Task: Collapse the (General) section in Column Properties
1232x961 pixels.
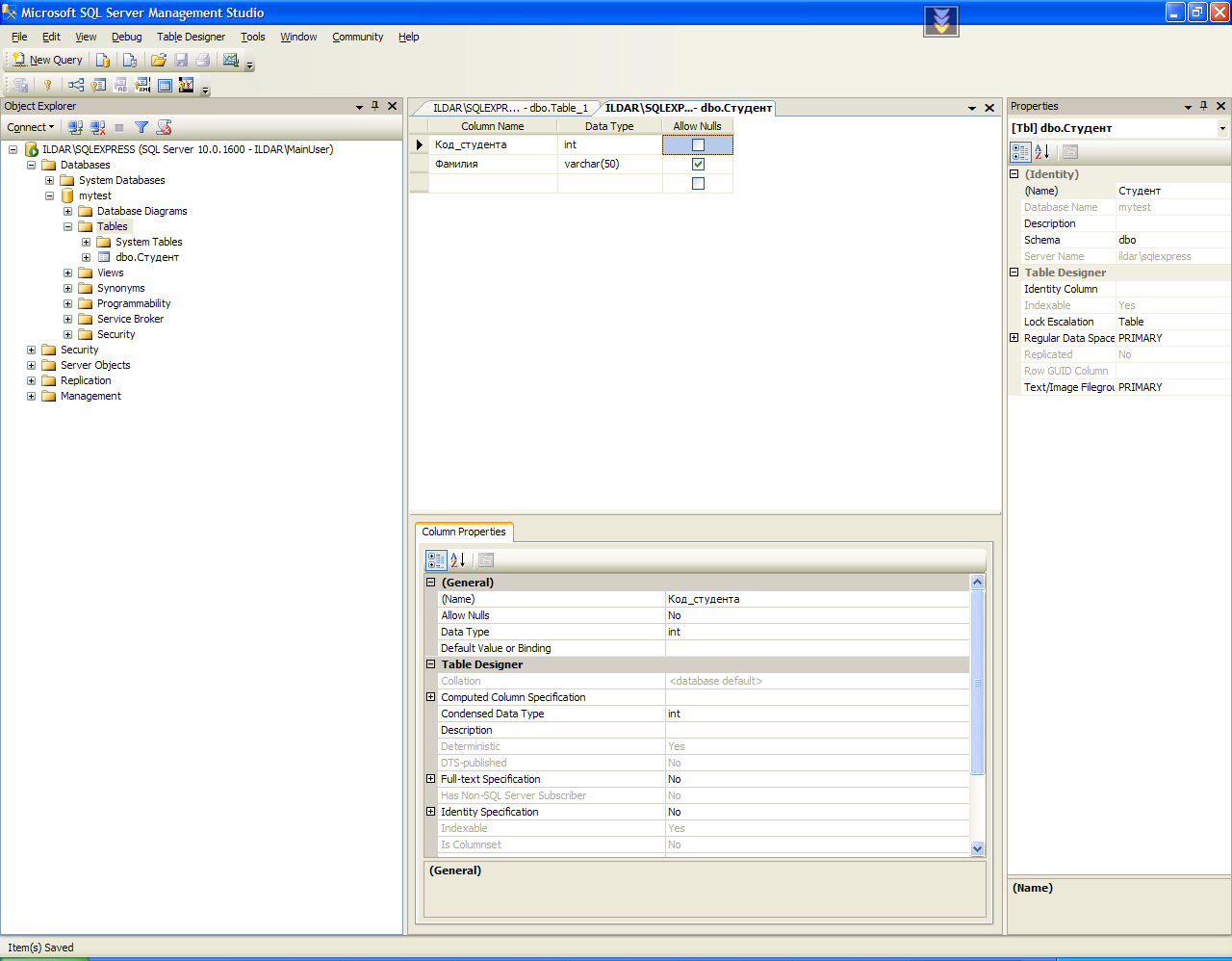Action: tap(430, 583)
